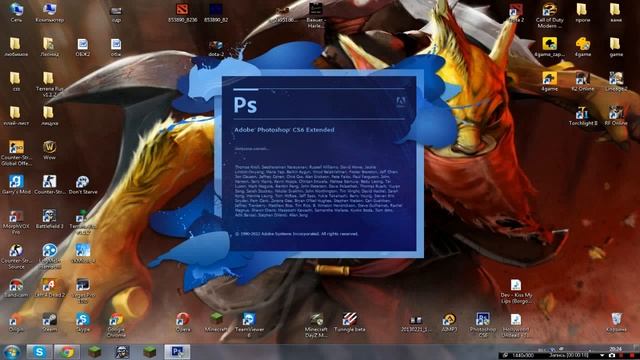Open the Windows Start menu
640x360 pixels.
click(x=11, y=352)
